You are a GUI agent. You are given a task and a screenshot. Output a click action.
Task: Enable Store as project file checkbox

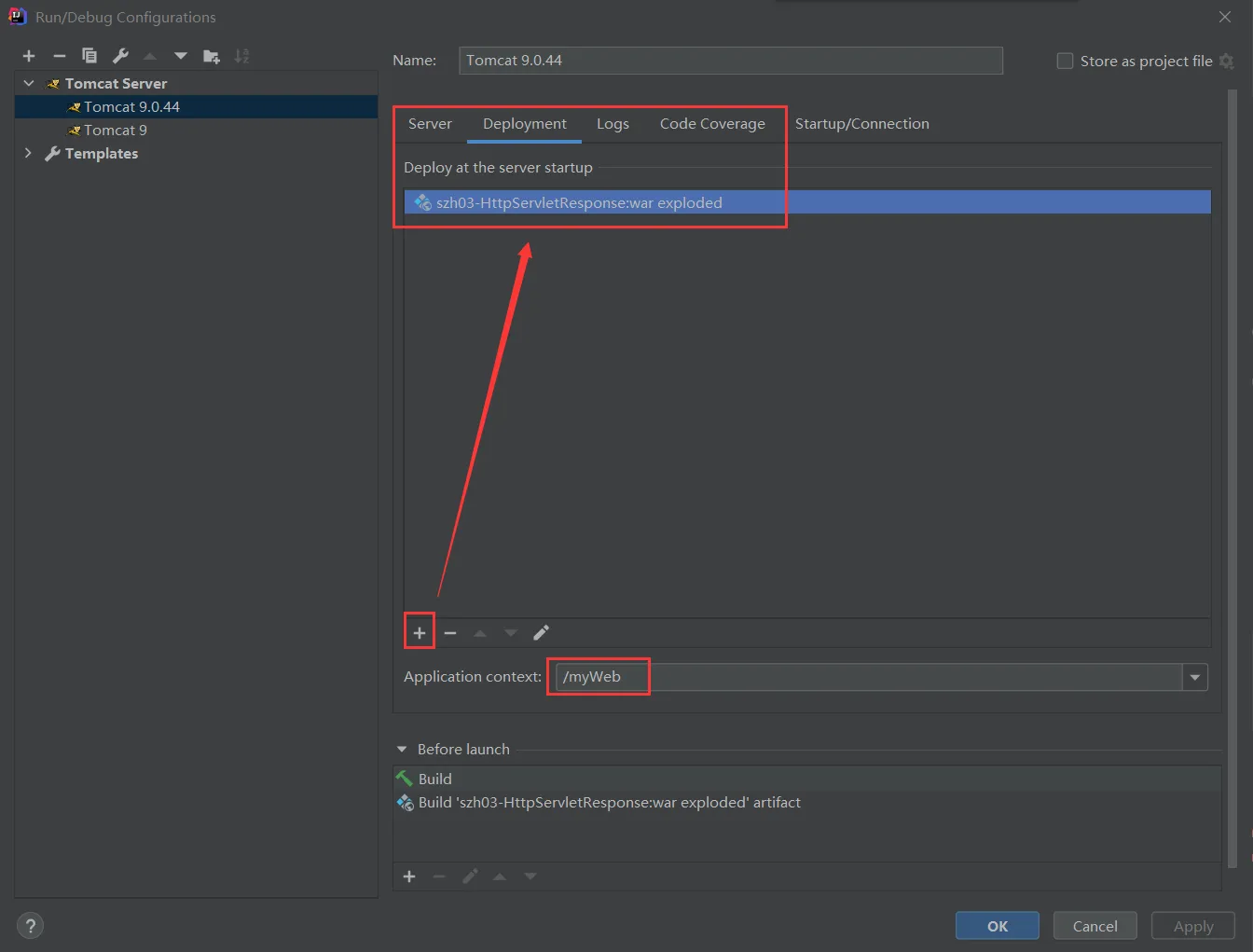pyautogui.click(x=1065, y=61)
